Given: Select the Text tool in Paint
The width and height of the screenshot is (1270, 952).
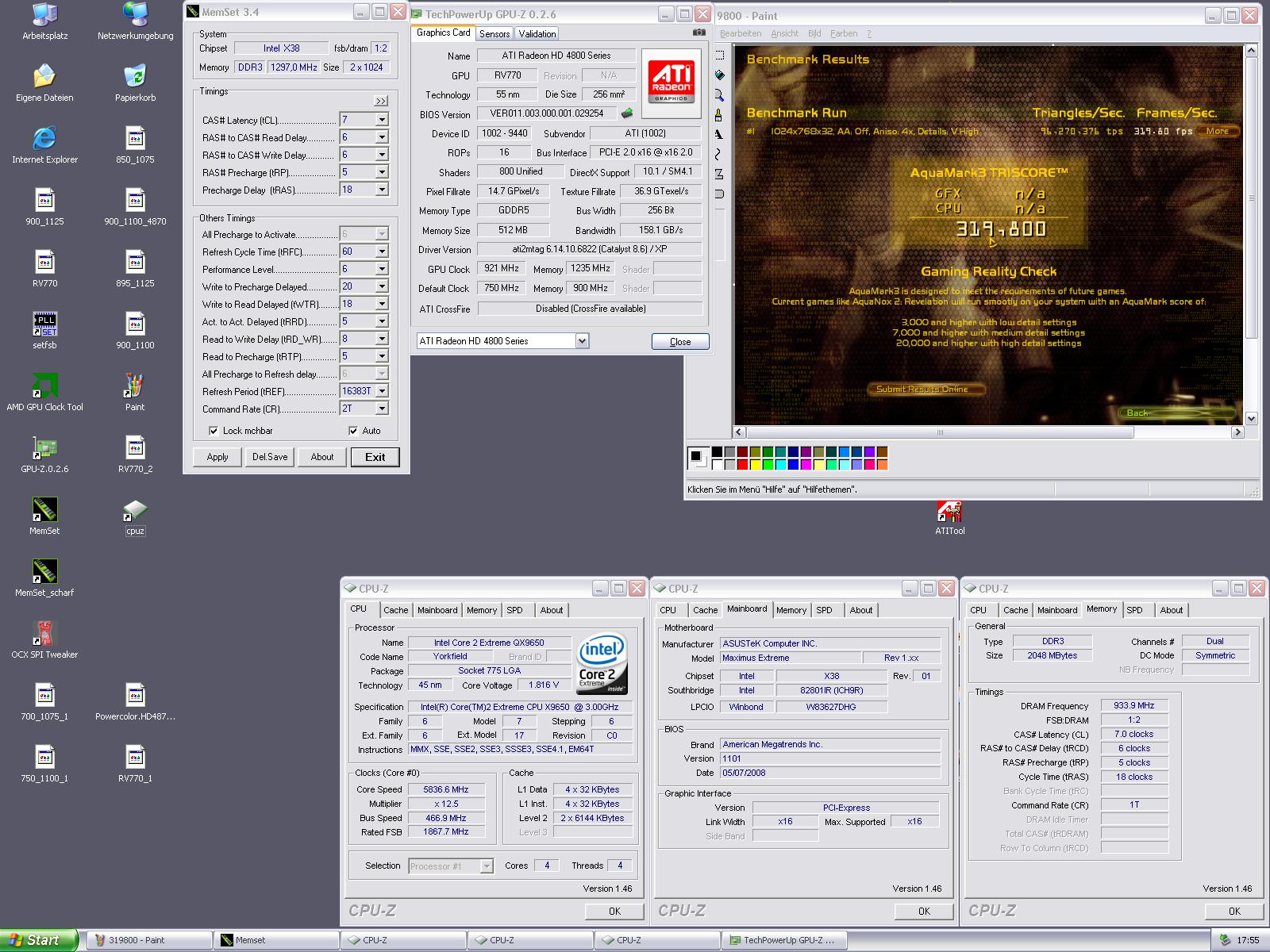Looking at the screenshot, I should point(719,135).
